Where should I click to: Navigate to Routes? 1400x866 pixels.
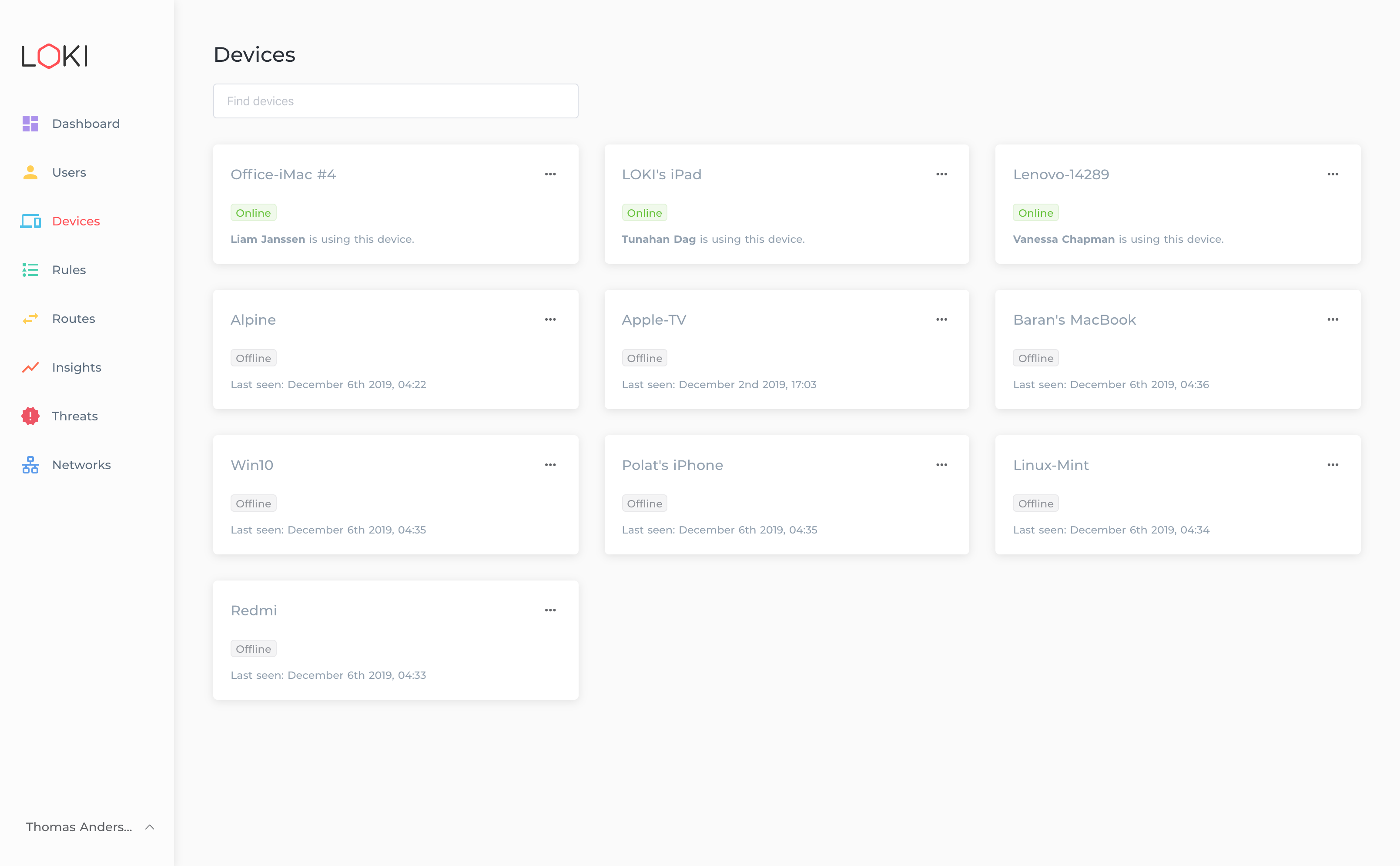[74, 319]
